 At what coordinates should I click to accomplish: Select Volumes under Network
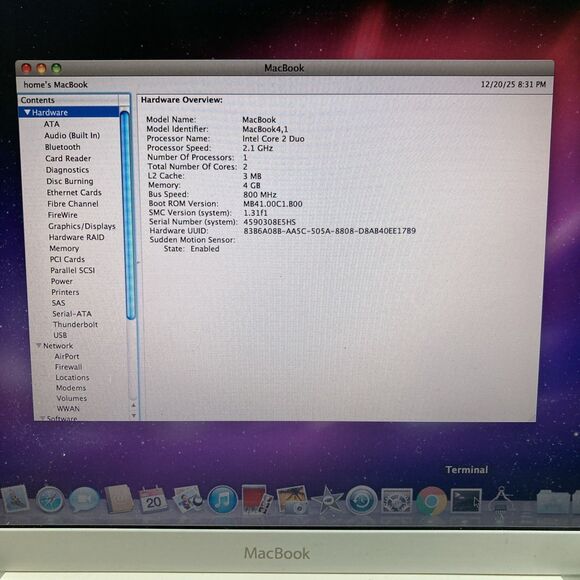pyautogui.click(x=72, y=398)
